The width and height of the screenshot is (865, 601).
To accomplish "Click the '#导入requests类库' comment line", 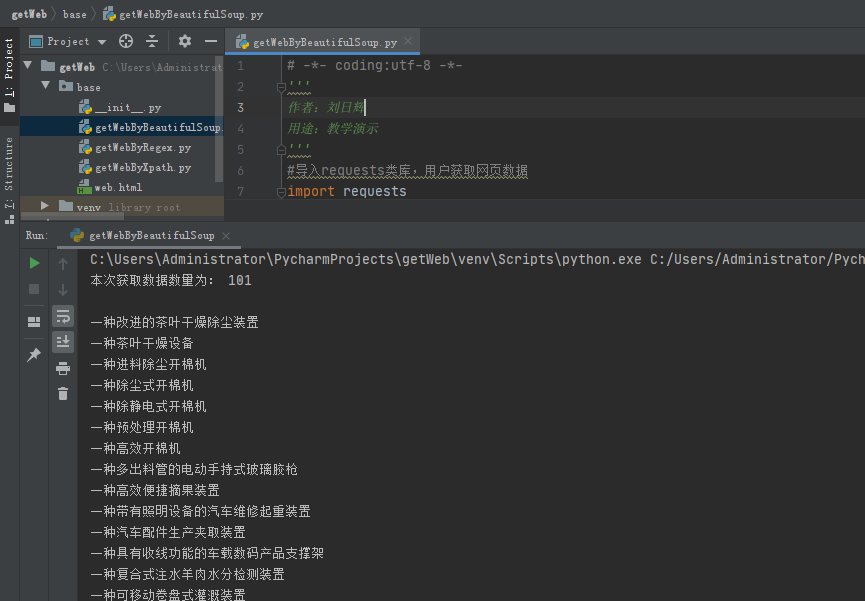I will (x=407, y=171).
